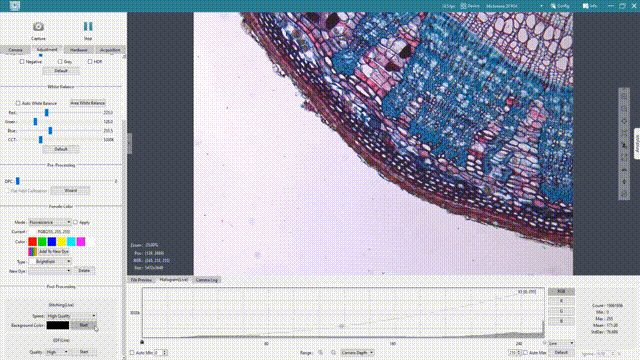The image size is (640, 360).
Task: Open the New Dye dropdown
Action: (50, 271)
